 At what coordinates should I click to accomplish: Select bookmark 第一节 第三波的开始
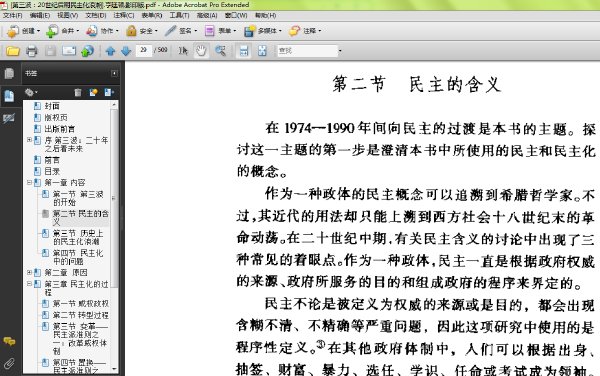pyautogui.click(x=78, y=198)
